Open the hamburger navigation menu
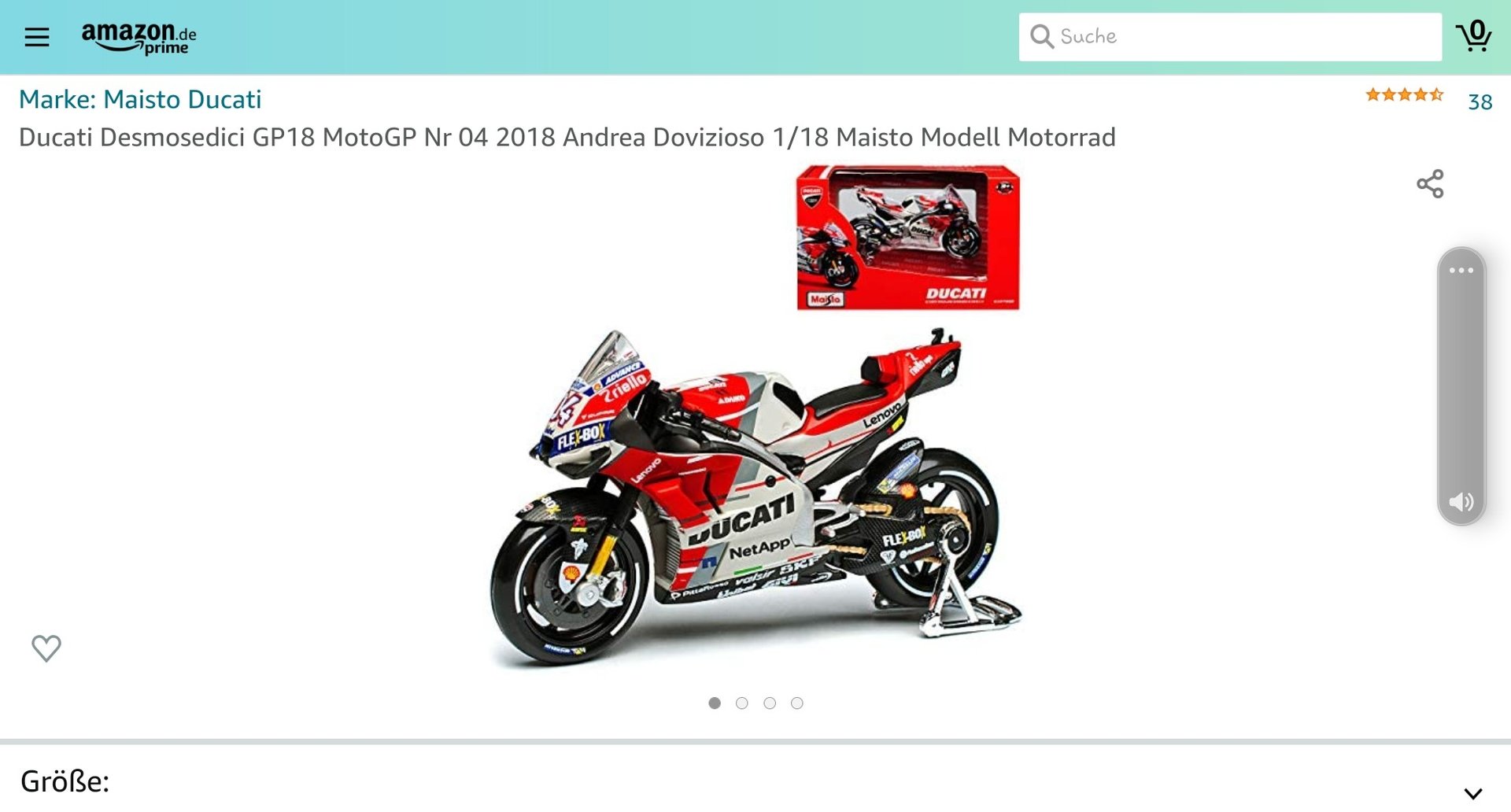 pyautogui.click(x=37, y=37)
